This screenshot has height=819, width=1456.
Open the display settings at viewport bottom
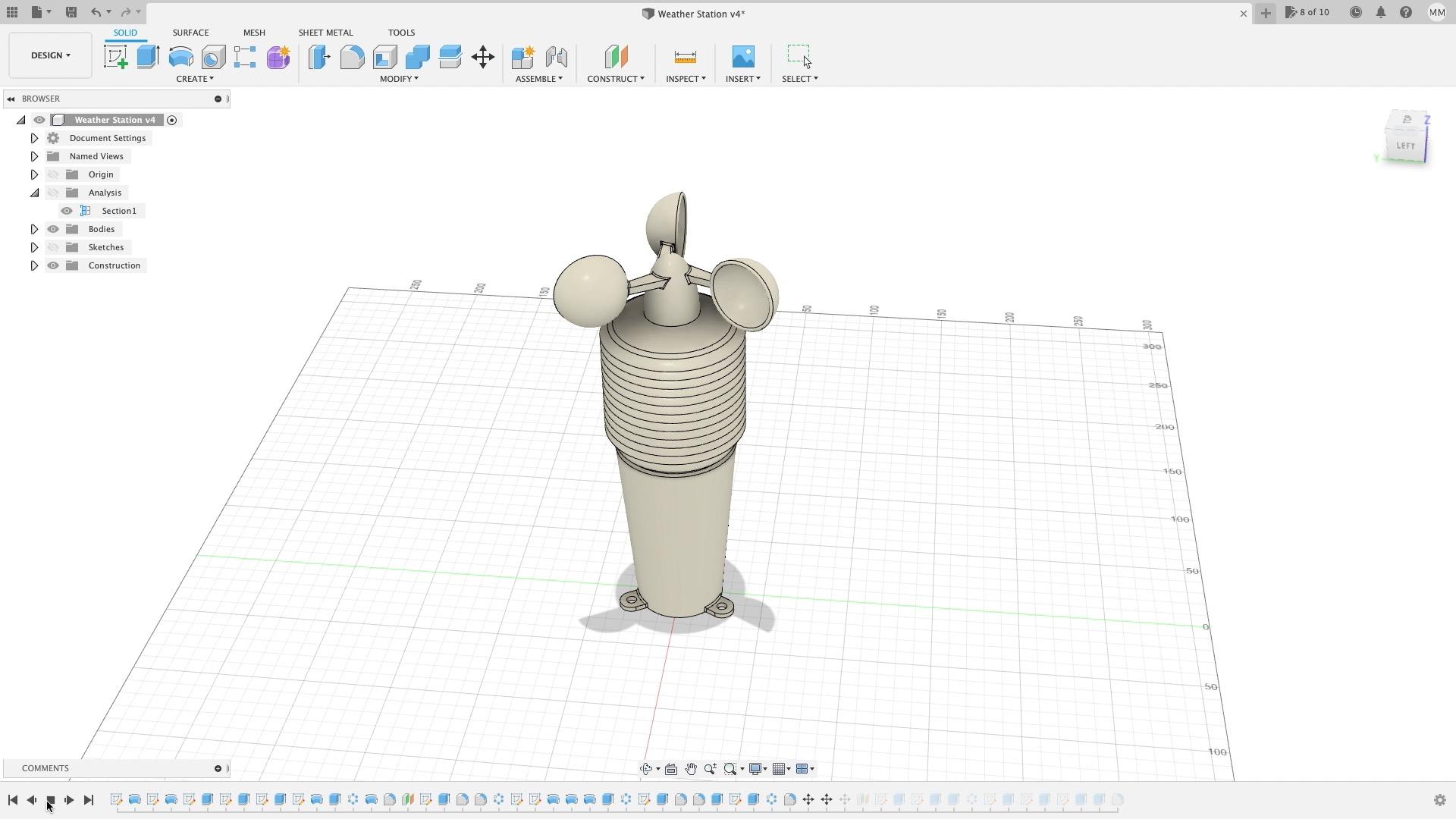pos(757,768)
